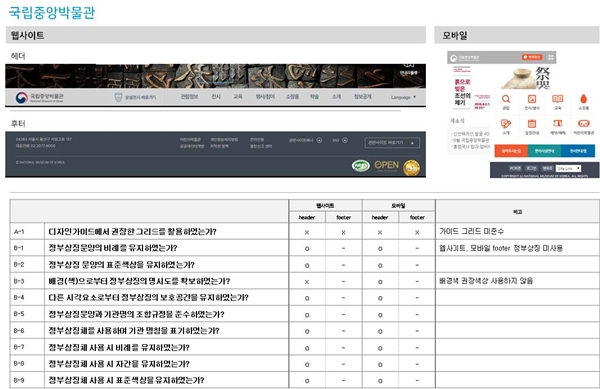Click the note '가이드 그리드 미준수'

471,231
